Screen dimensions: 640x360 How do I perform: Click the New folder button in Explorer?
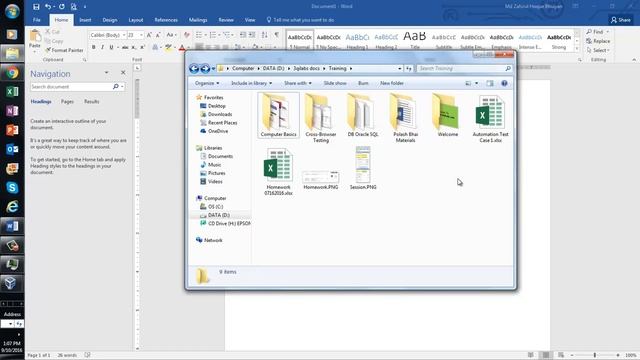pyautogui.click(x=392, y=83)
